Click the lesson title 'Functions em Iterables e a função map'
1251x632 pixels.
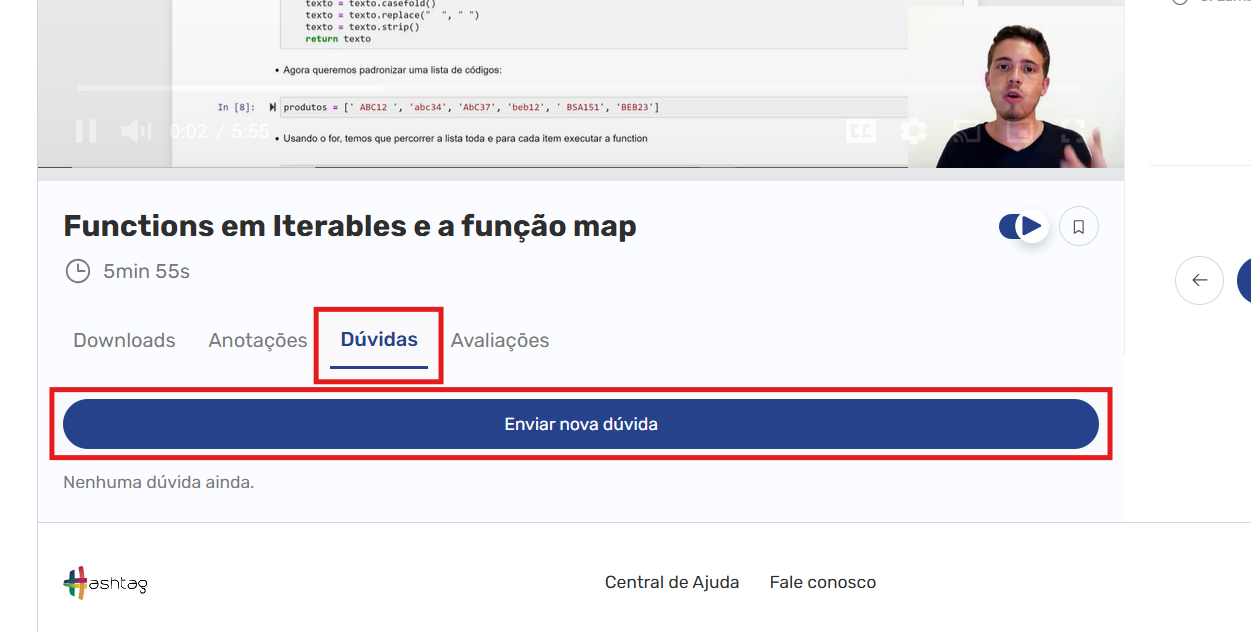coord(350,226)
